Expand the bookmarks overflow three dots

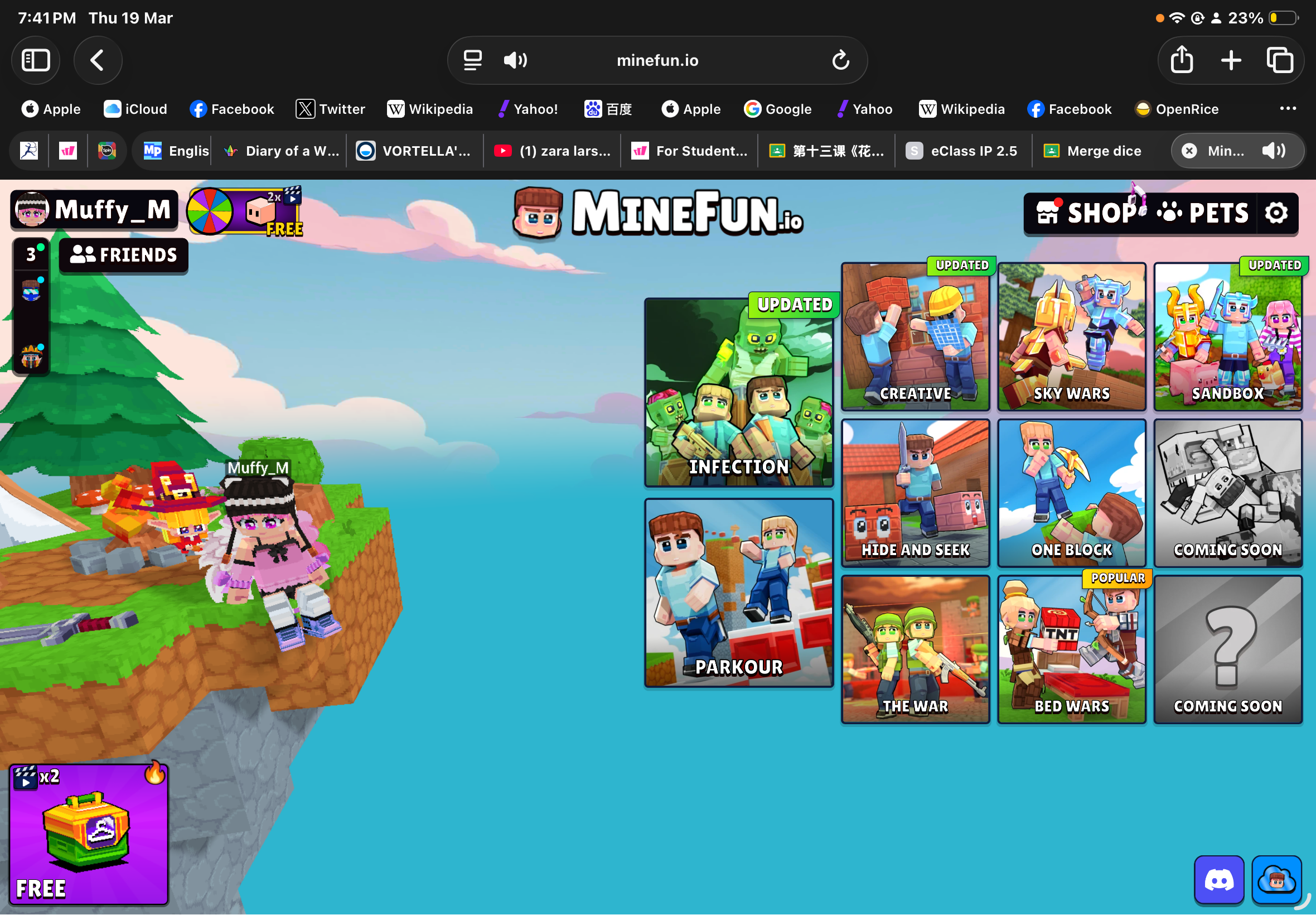coord(1288,109)
